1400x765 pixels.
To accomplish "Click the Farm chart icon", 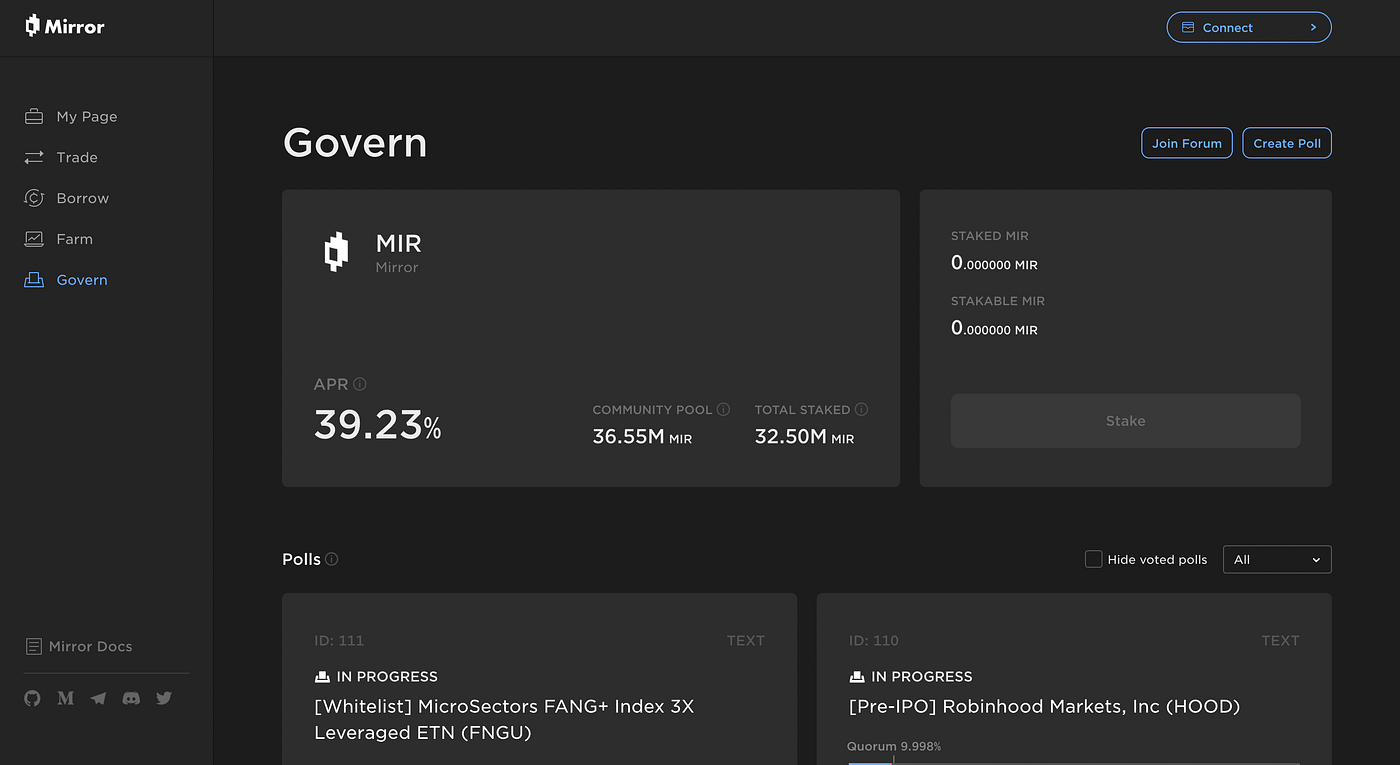I will 34,239.
